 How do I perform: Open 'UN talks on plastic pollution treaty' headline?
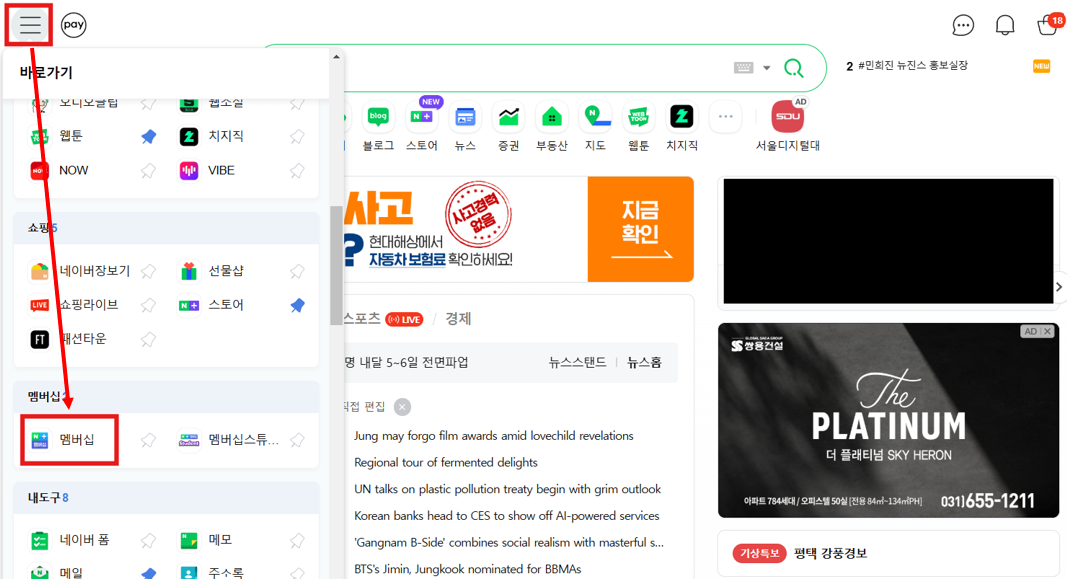click(508, 489)
